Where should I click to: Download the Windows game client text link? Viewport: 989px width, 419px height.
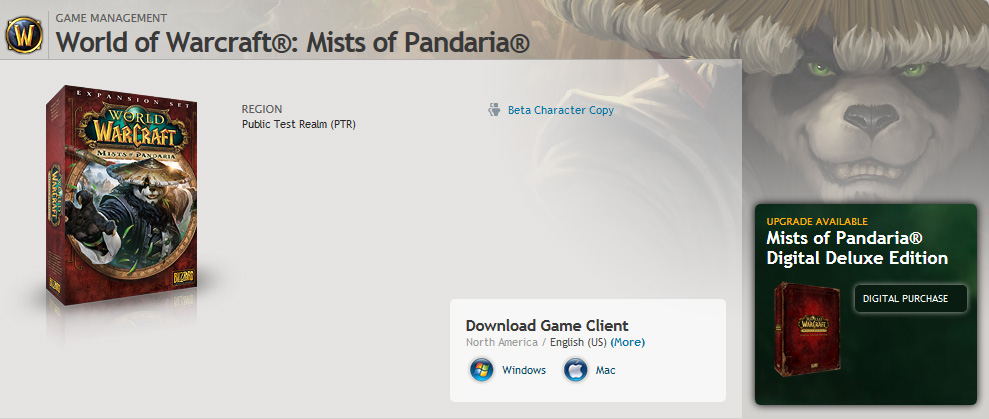coord(524,370)
